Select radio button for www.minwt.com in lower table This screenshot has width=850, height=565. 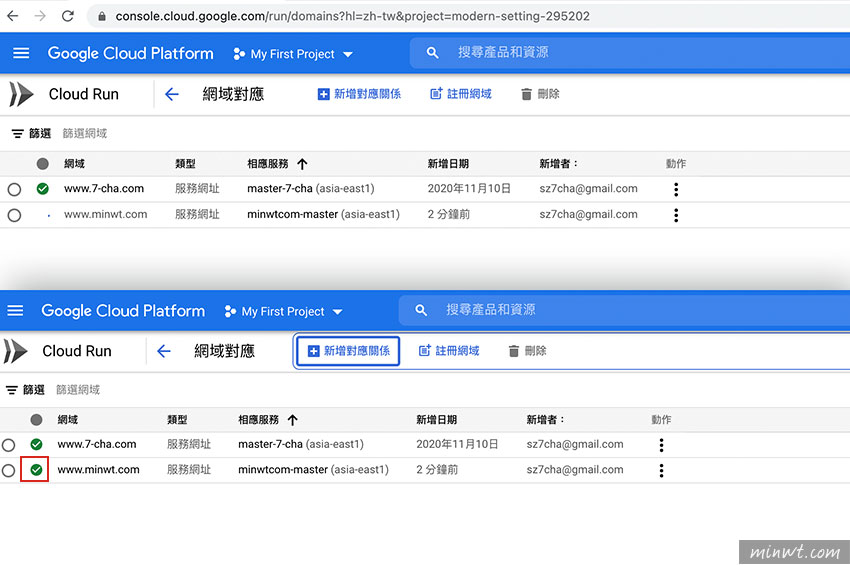point(9,470)
